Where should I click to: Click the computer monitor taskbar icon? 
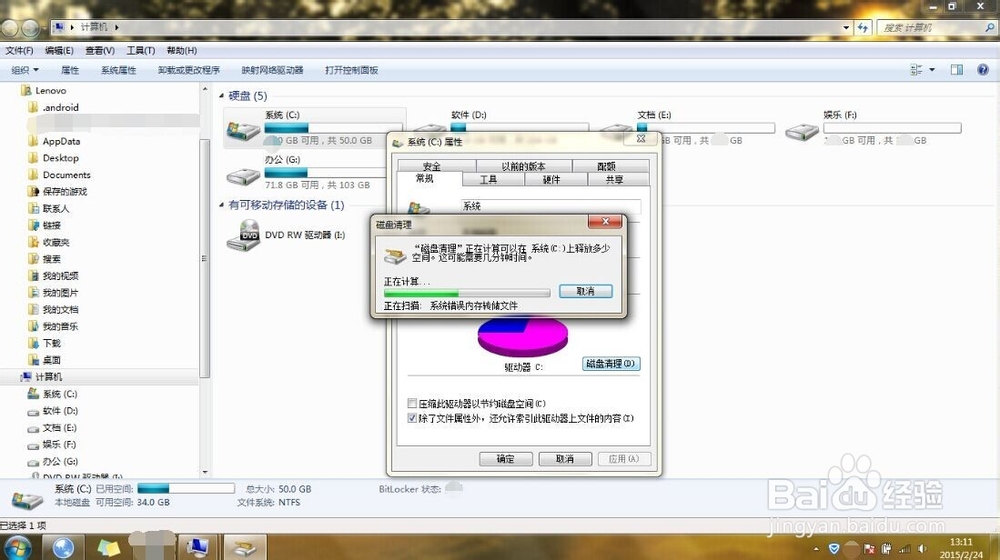pyautogui.click(x=198, y=547)
